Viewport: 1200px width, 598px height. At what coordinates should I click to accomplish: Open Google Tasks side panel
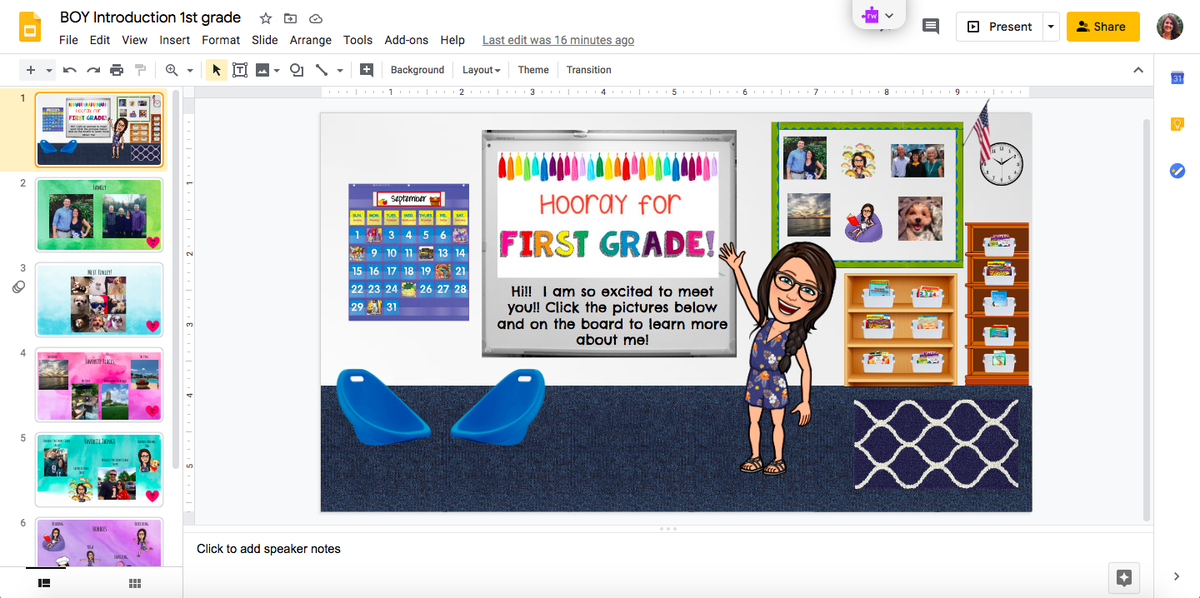coord(1176,171)
